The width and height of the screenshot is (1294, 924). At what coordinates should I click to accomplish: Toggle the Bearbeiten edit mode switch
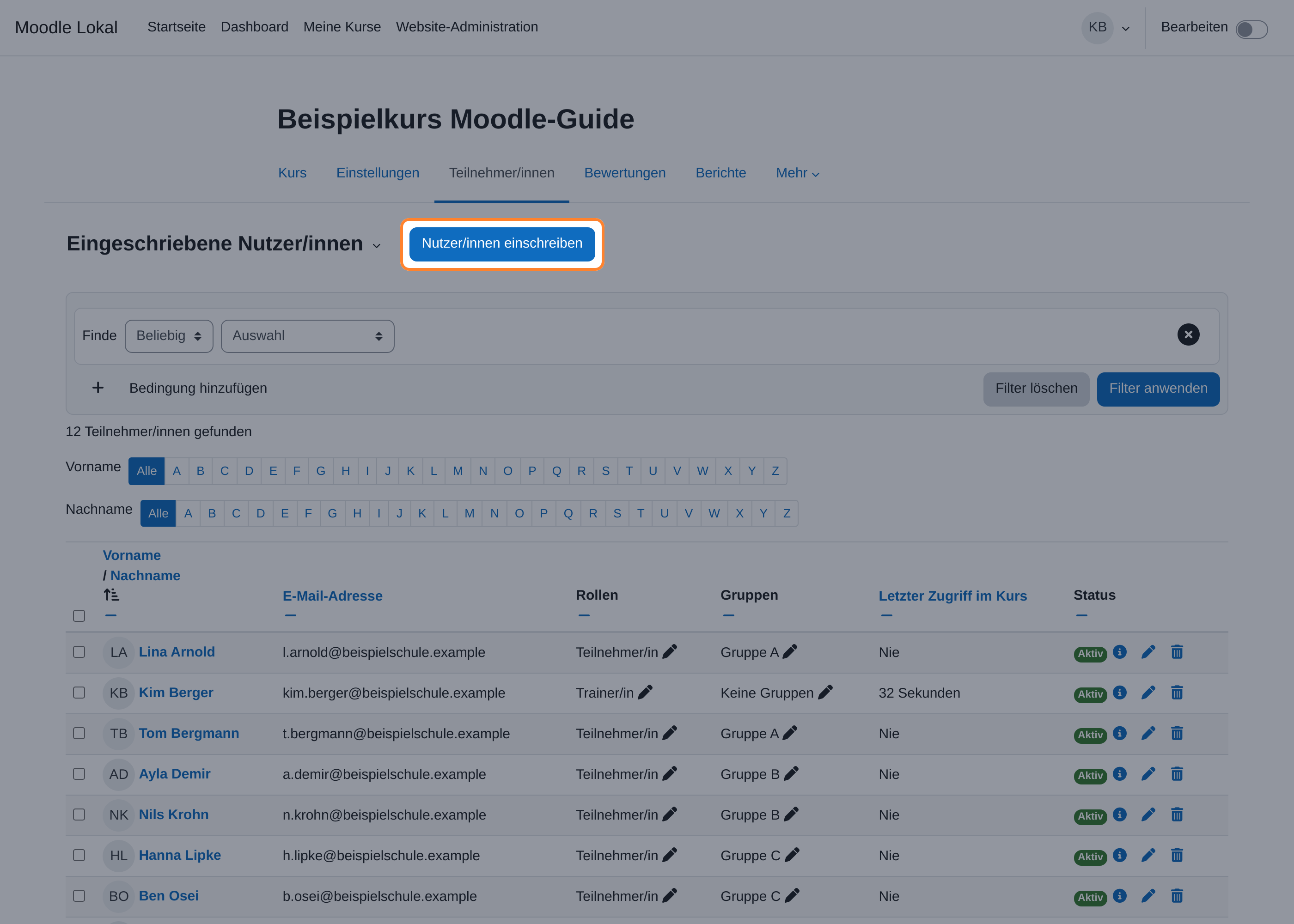pyautogui.click(x=1251, y=29)
